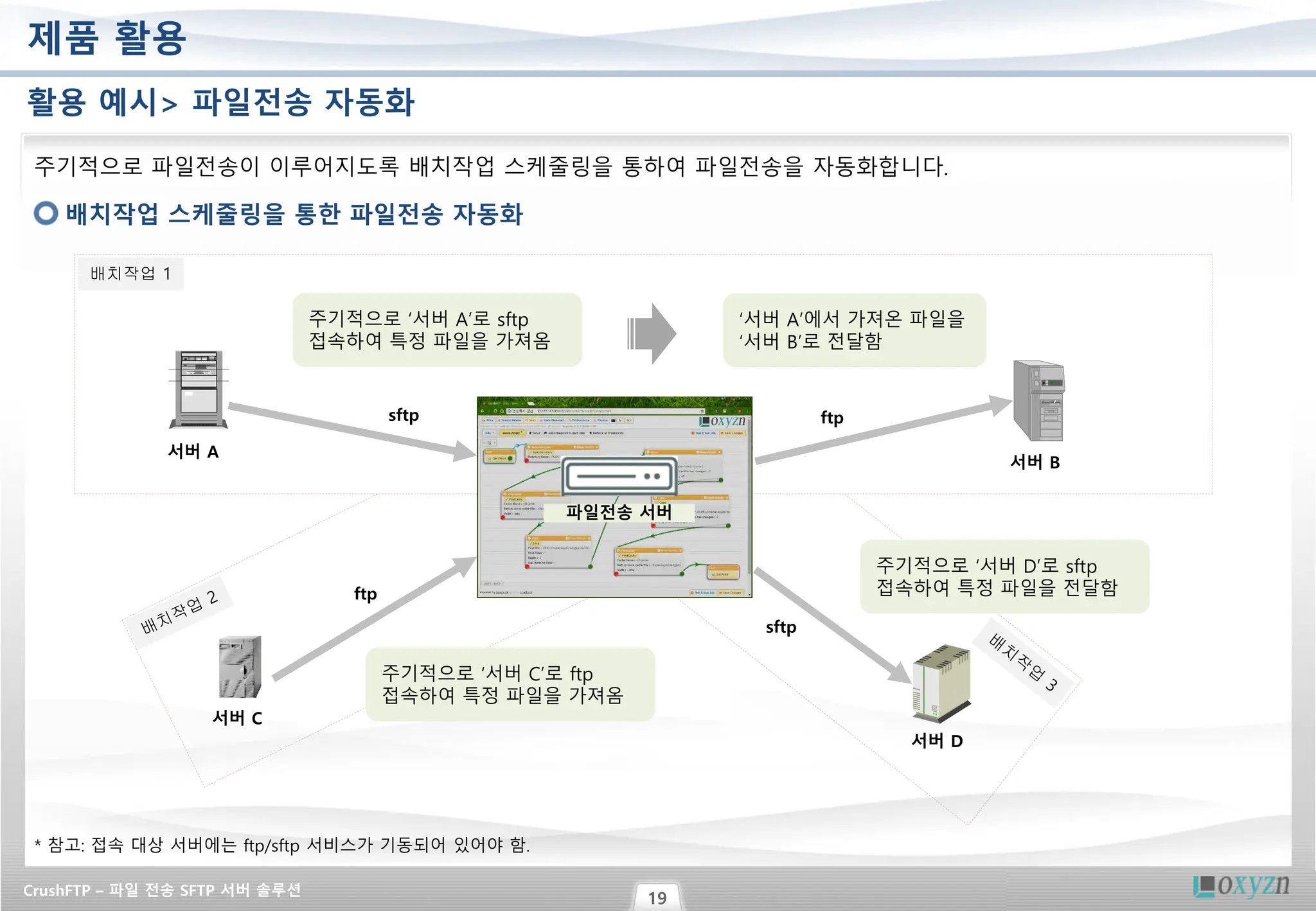
Task: Click callout "주기적으로 '서버 C'로 ftp"
Action: tap(510, 684)
